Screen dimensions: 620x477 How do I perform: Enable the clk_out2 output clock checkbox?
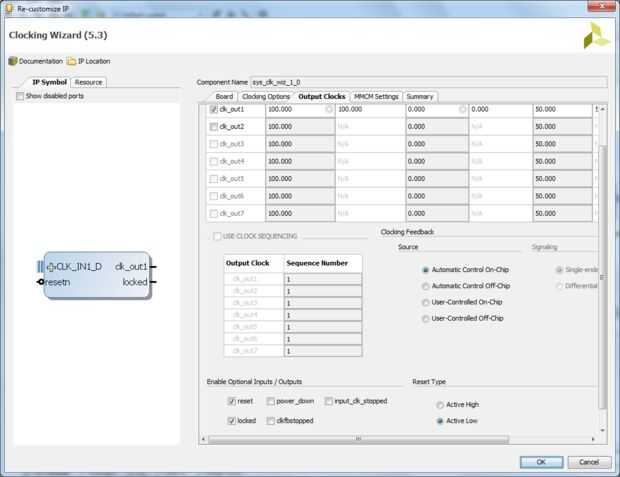pos(214,127)
